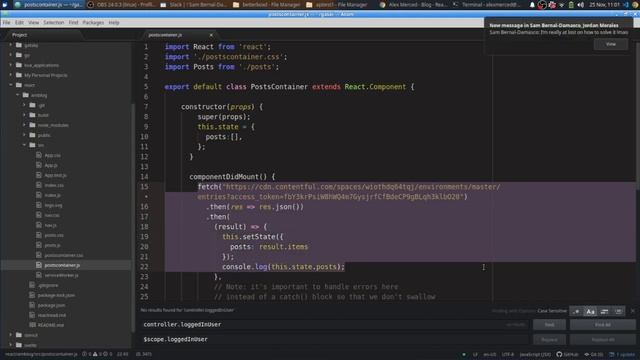Image resolution: width=640 pixels, height=360 pixels.
Task: Open the Packages menu
Action: [x=93, y=22]
